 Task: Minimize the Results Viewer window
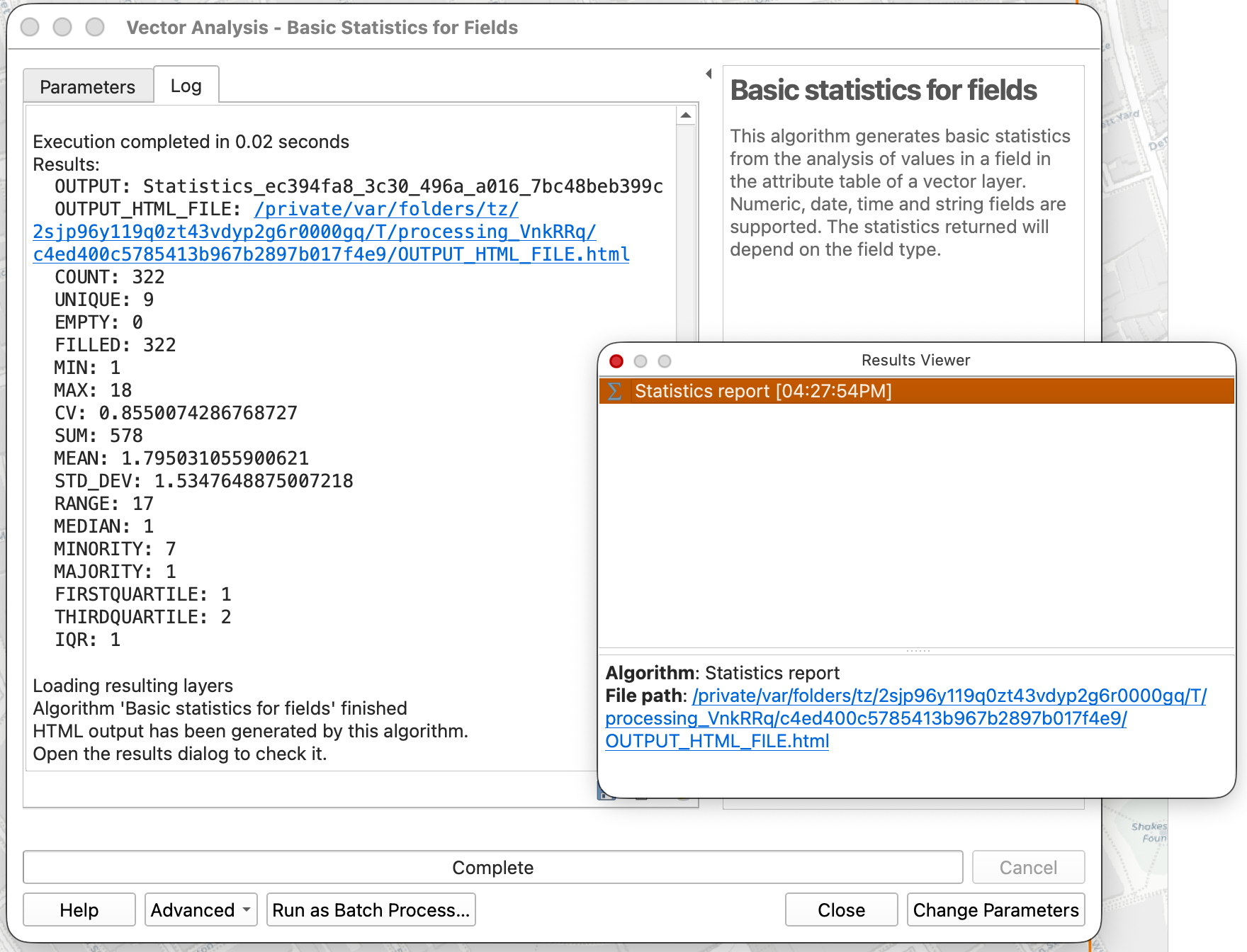[641, 361]
